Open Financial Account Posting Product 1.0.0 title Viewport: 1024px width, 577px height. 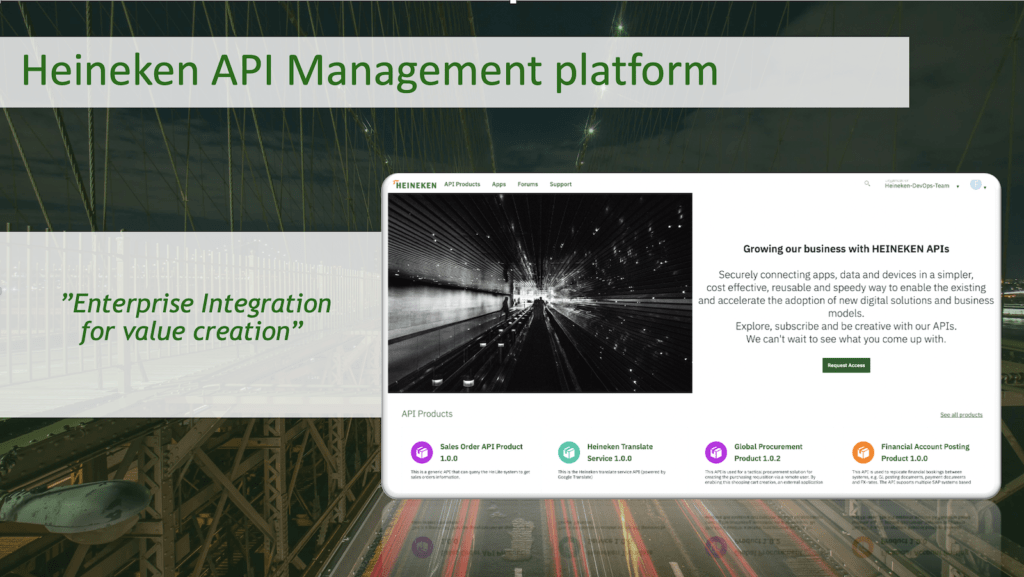[925, 452]
